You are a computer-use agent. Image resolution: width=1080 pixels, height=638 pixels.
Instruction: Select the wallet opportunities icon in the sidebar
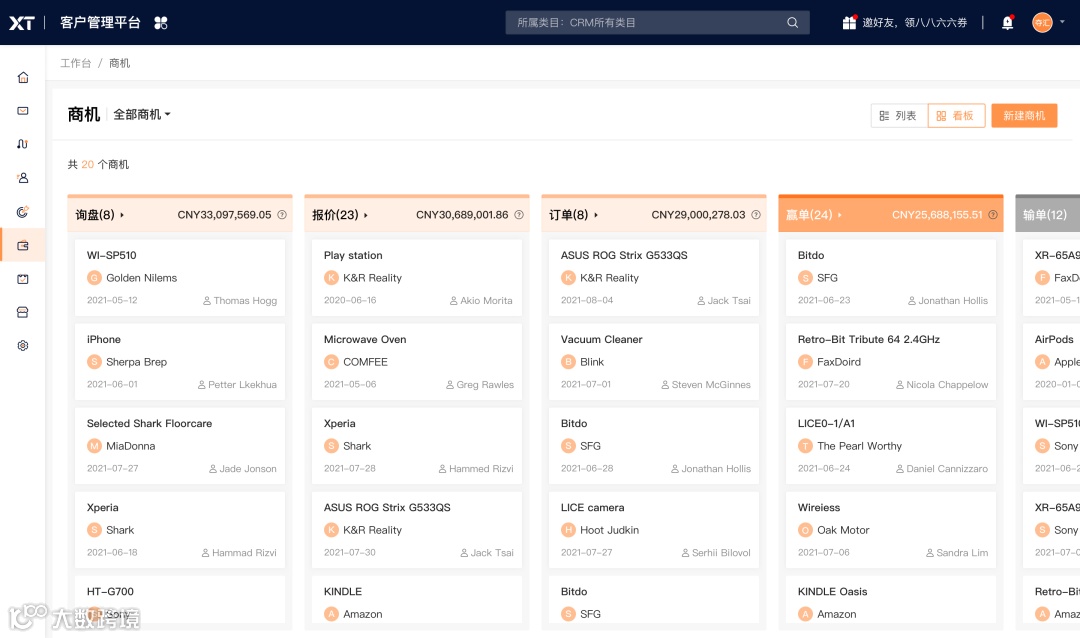[23, 245]
